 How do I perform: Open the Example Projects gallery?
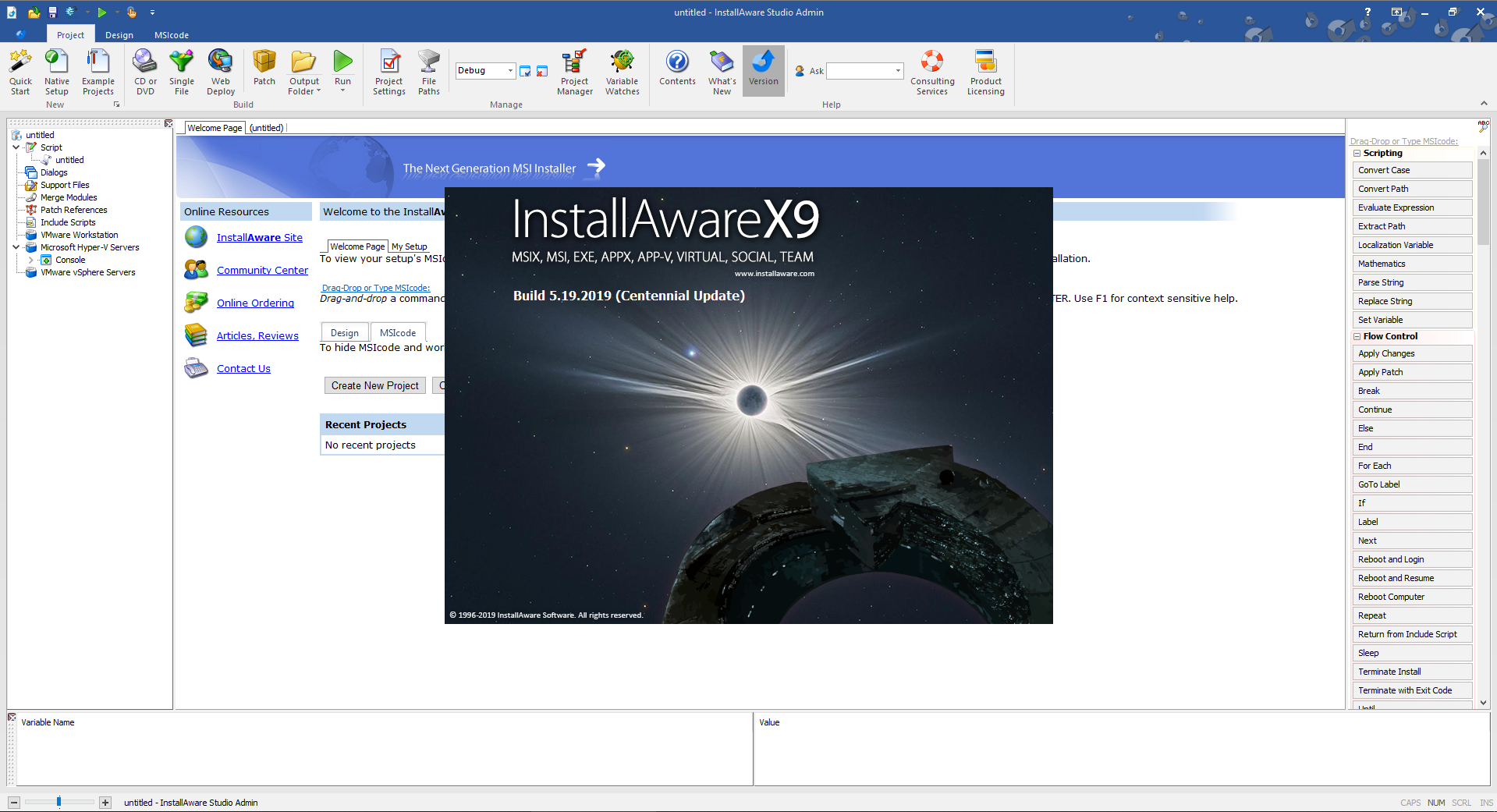pyautogui.click(x=98, y=72)
